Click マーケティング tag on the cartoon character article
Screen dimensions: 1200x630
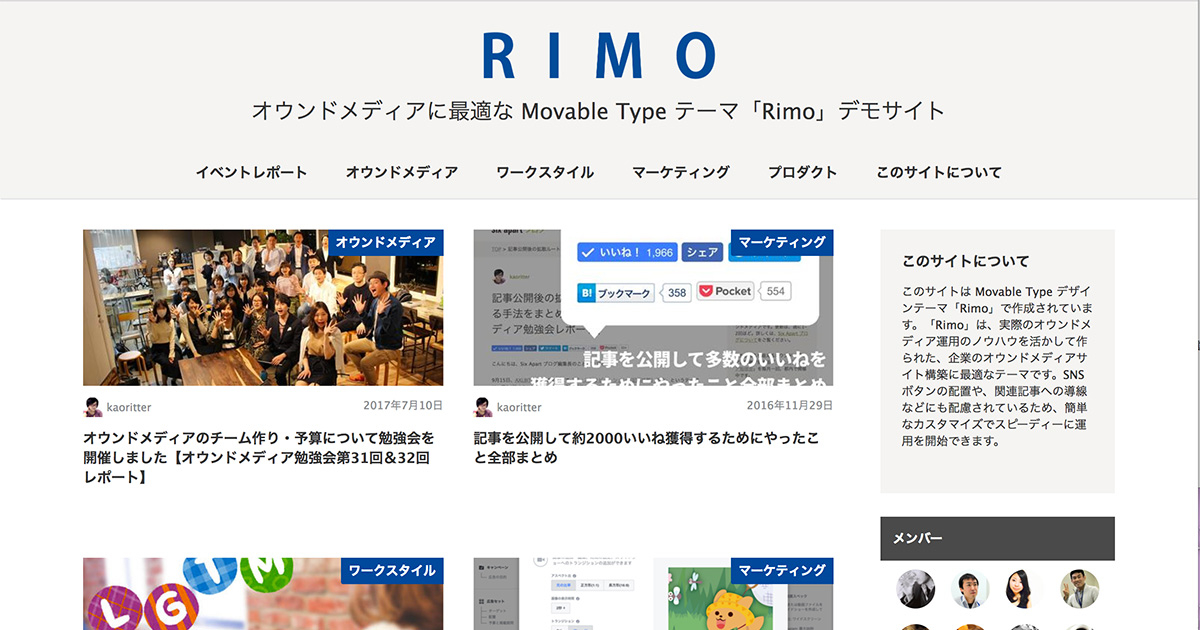(782, 570)
